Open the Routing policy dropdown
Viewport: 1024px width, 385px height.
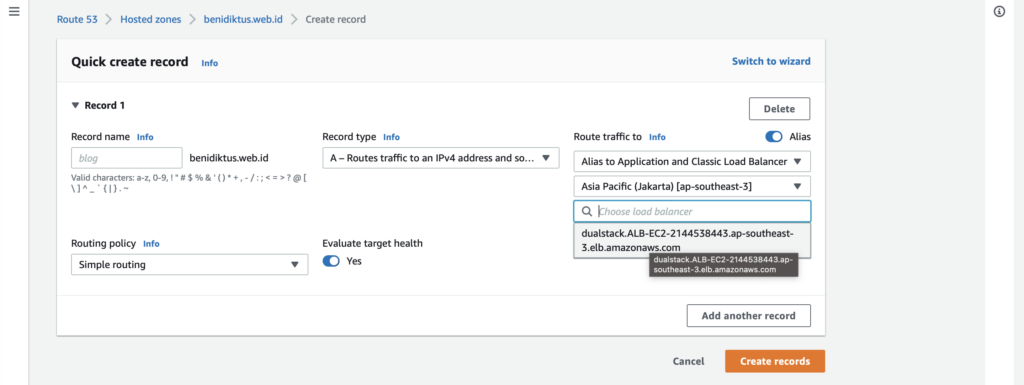click(x=189, y=264)
